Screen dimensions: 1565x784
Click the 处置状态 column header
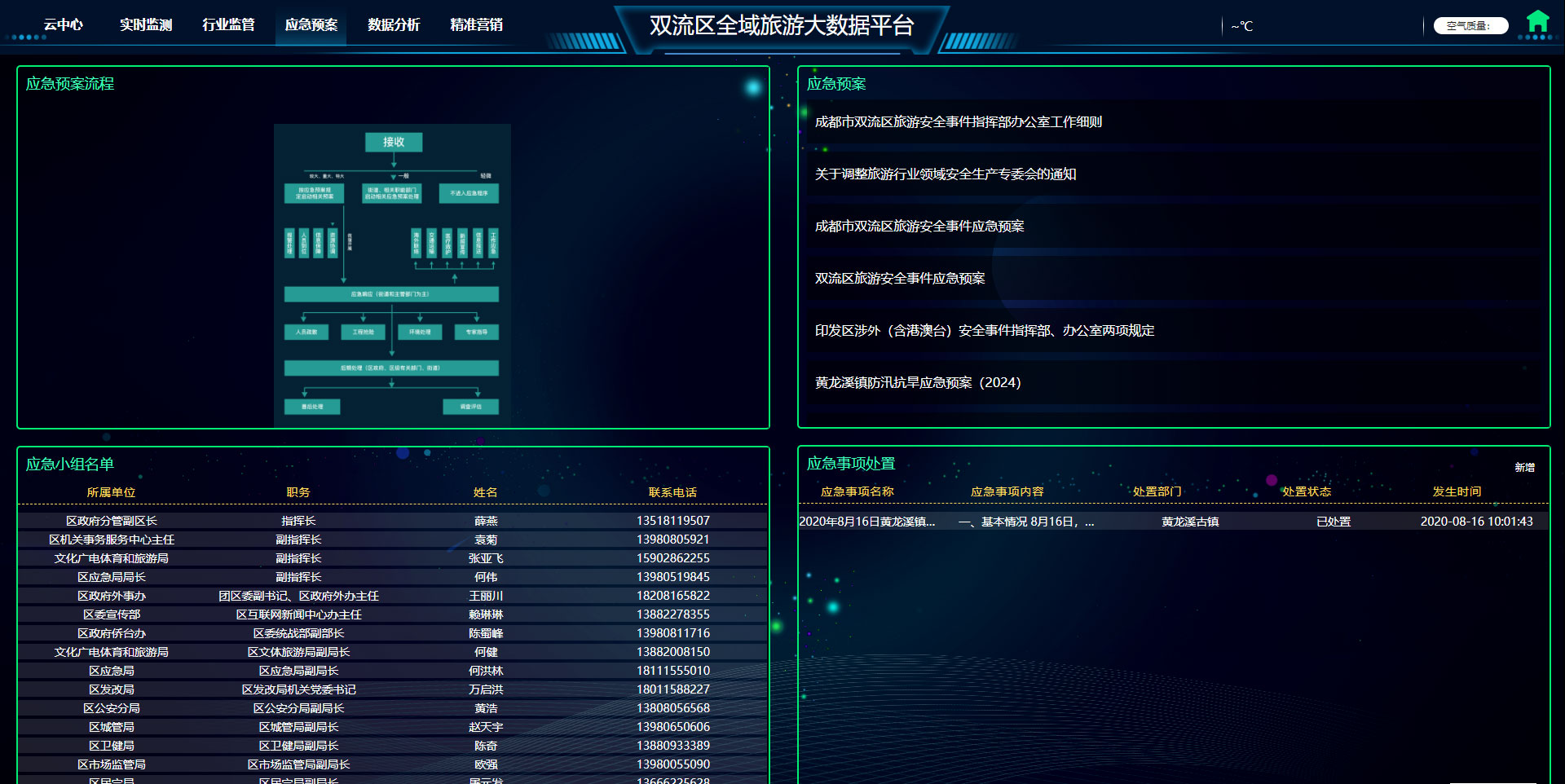pos(1306,491)
